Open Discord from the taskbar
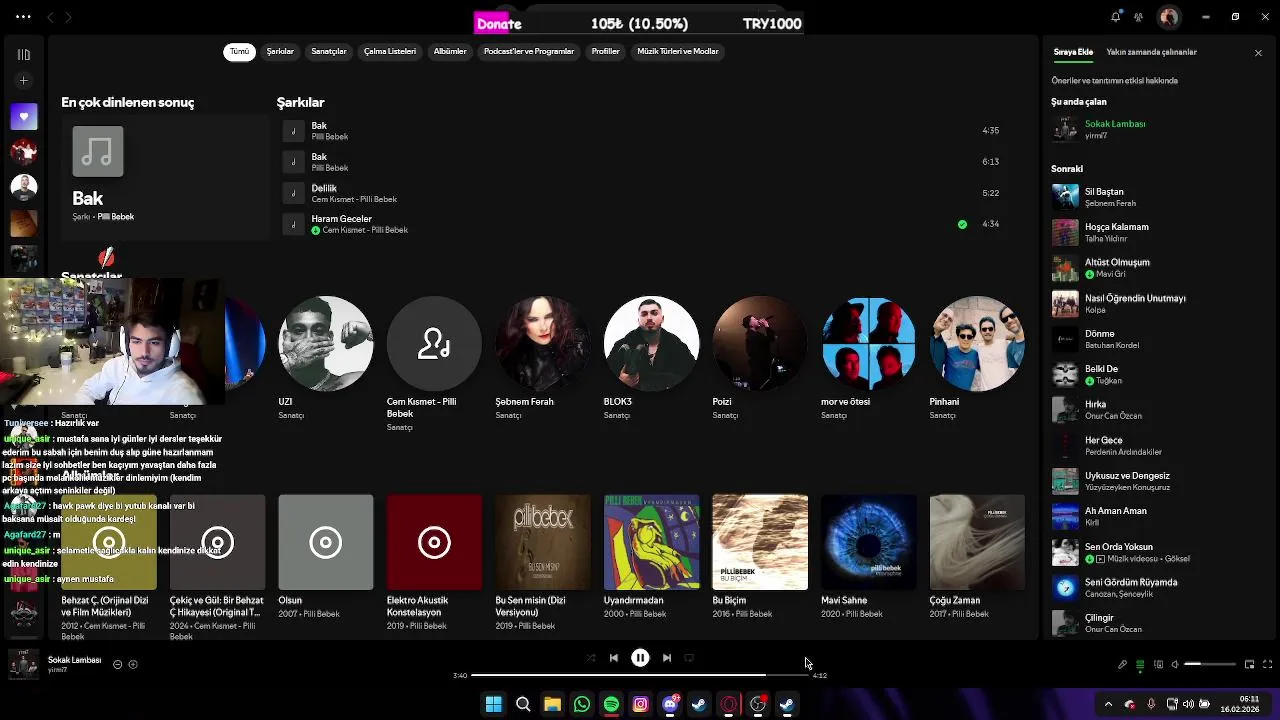 [x=670, y=705]
